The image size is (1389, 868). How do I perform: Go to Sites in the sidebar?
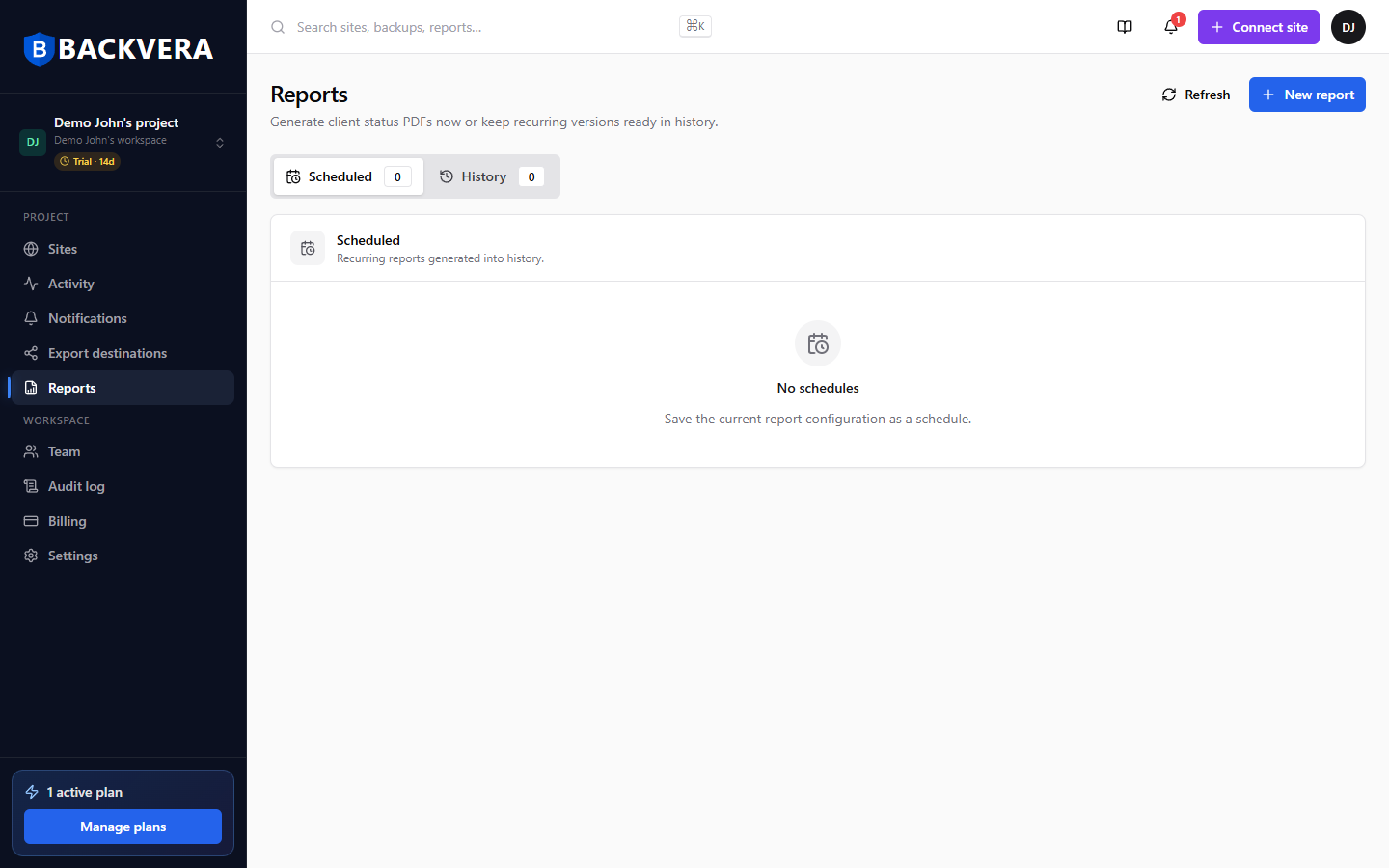click(122, 249)
